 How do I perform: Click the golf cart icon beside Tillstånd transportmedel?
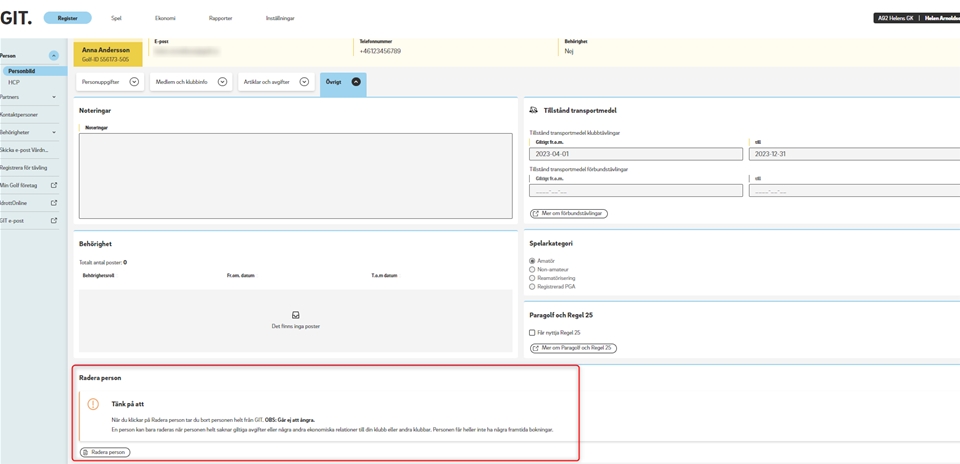(x=533, y=110)
